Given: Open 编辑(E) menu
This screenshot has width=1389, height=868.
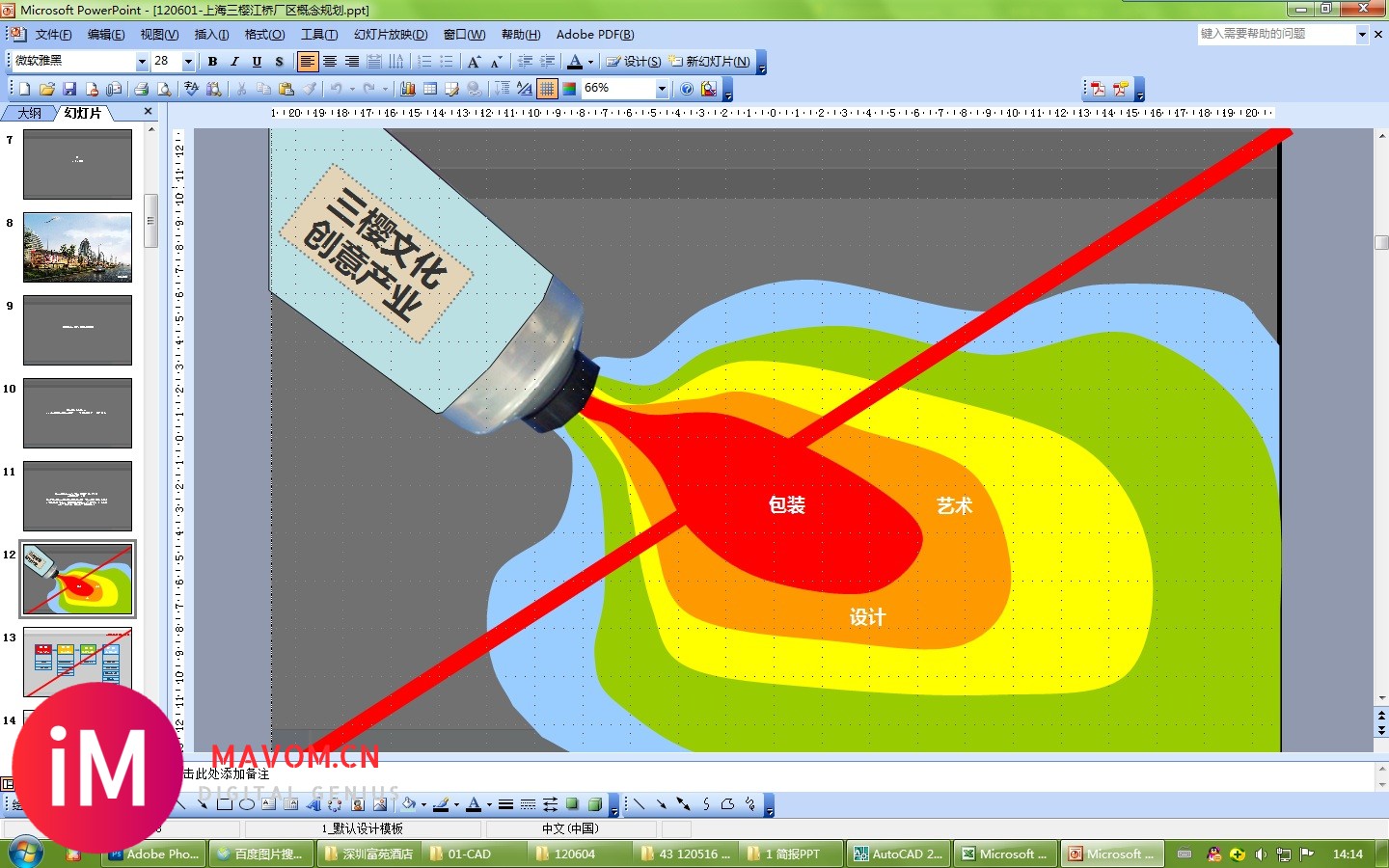Looking at the screenshot, I should (106, 35).
